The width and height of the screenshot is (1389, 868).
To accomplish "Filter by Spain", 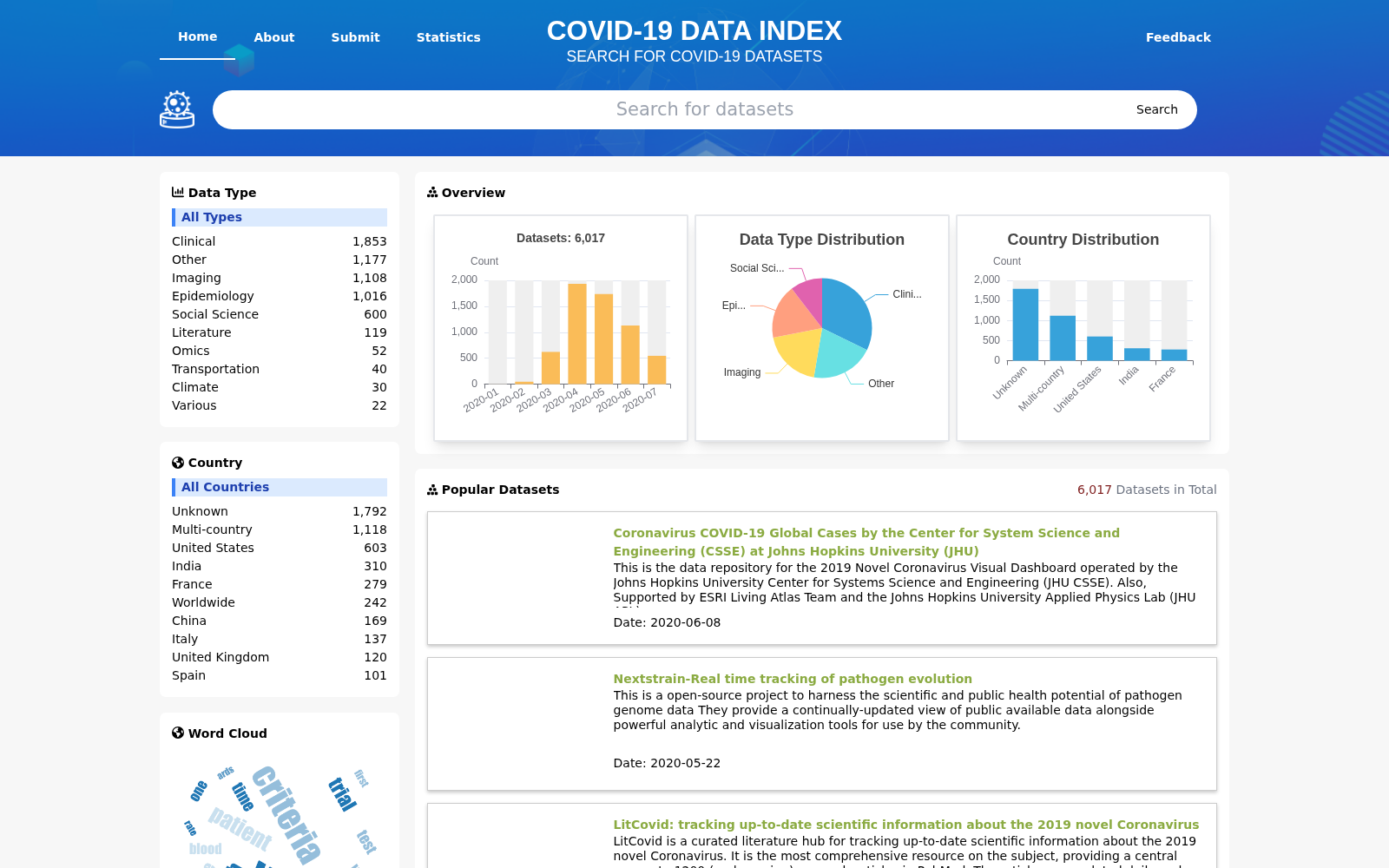I will coord(280,675).
